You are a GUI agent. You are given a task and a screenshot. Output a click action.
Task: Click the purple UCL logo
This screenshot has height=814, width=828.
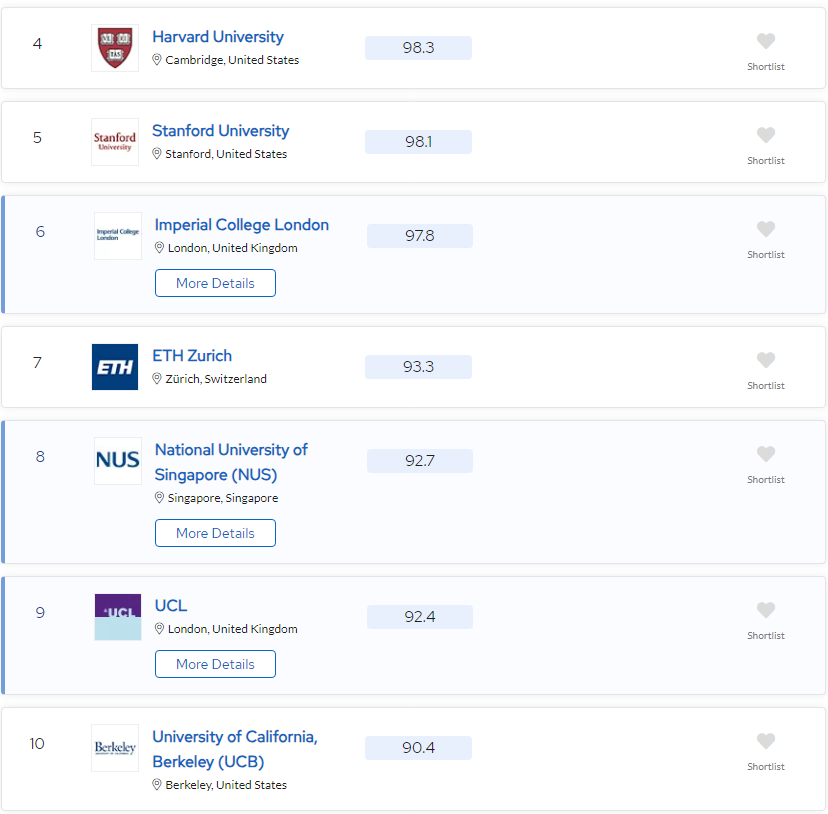tap(118, 617)
